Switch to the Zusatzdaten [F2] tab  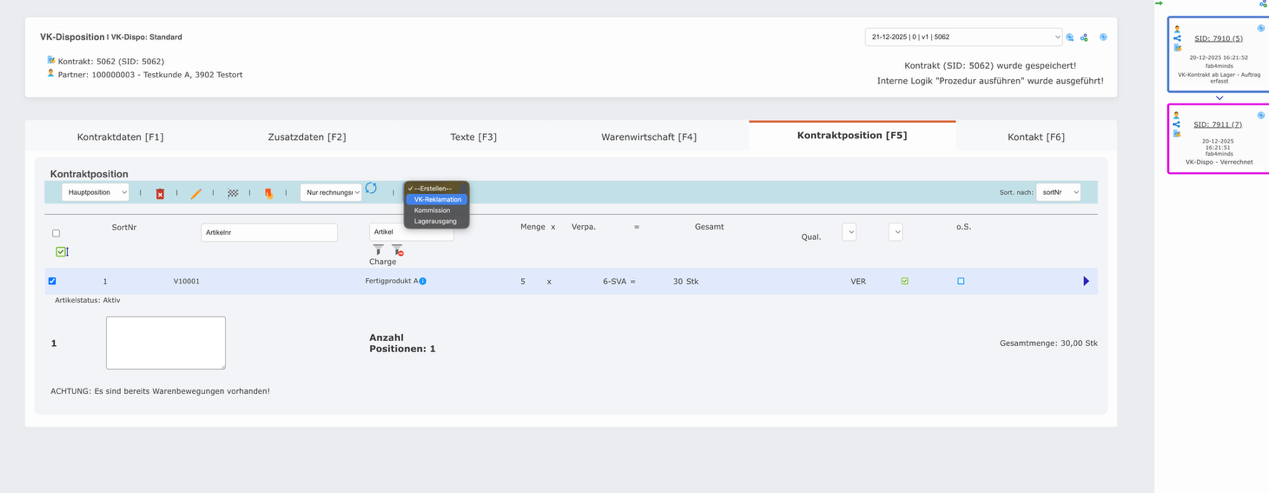point(307,137)
